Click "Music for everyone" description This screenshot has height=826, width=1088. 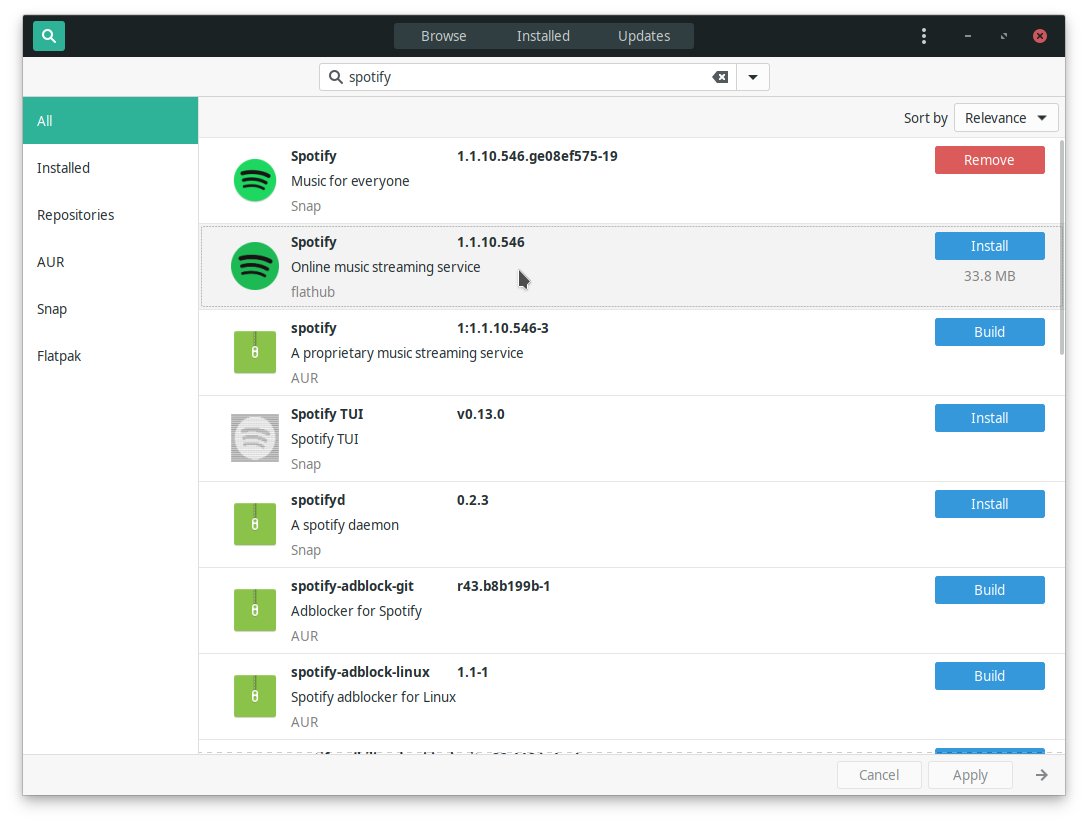point(350,181)
